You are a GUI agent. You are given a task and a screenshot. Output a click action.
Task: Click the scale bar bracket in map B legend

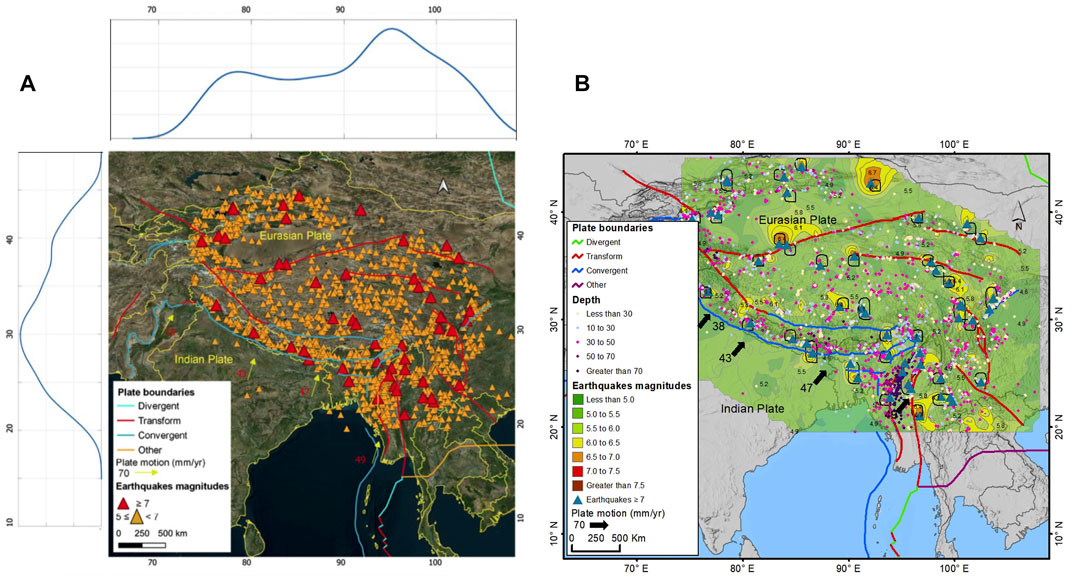coord(595,548)
